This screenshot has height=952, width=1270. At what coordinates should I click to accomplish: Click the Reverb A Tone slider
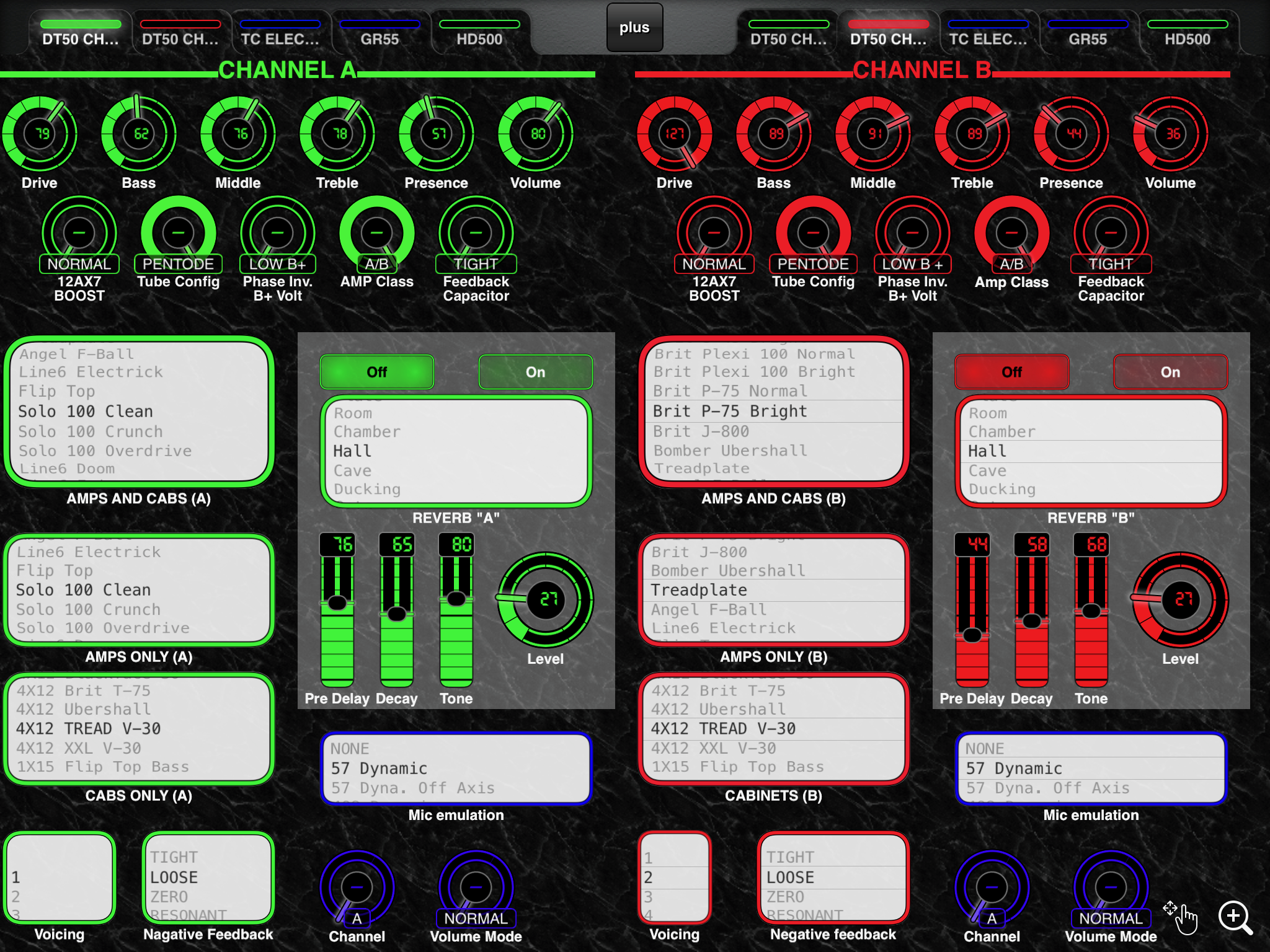(x=456, y=610)
